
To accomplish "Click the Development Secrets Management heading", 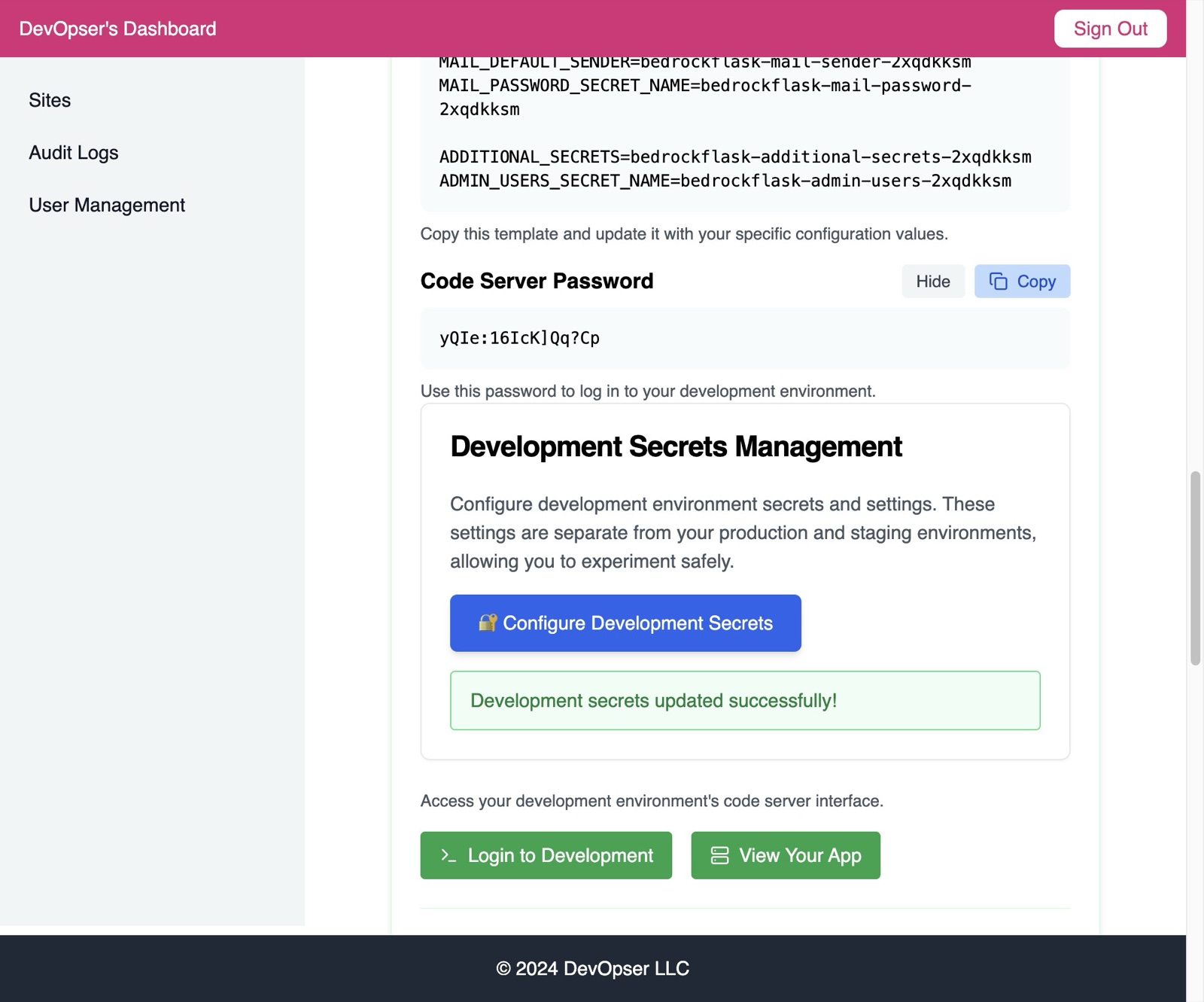I will tap(676, 446).
